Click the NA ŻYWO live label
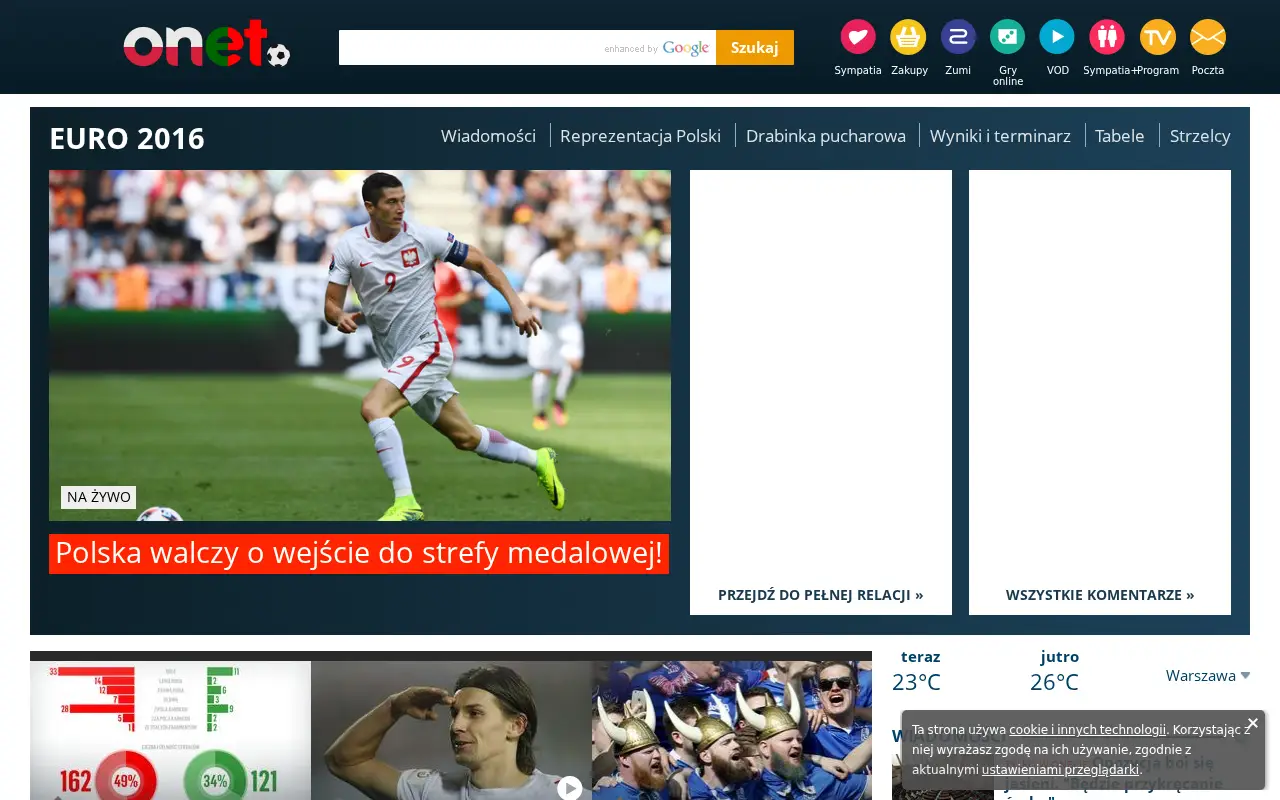Viewport: 1280px width, 800px height. click(x=98, y=497)
